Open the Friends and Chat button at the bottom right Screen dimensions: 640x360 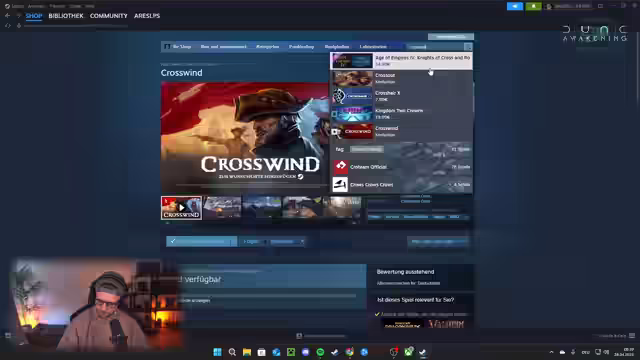[617, 336]
